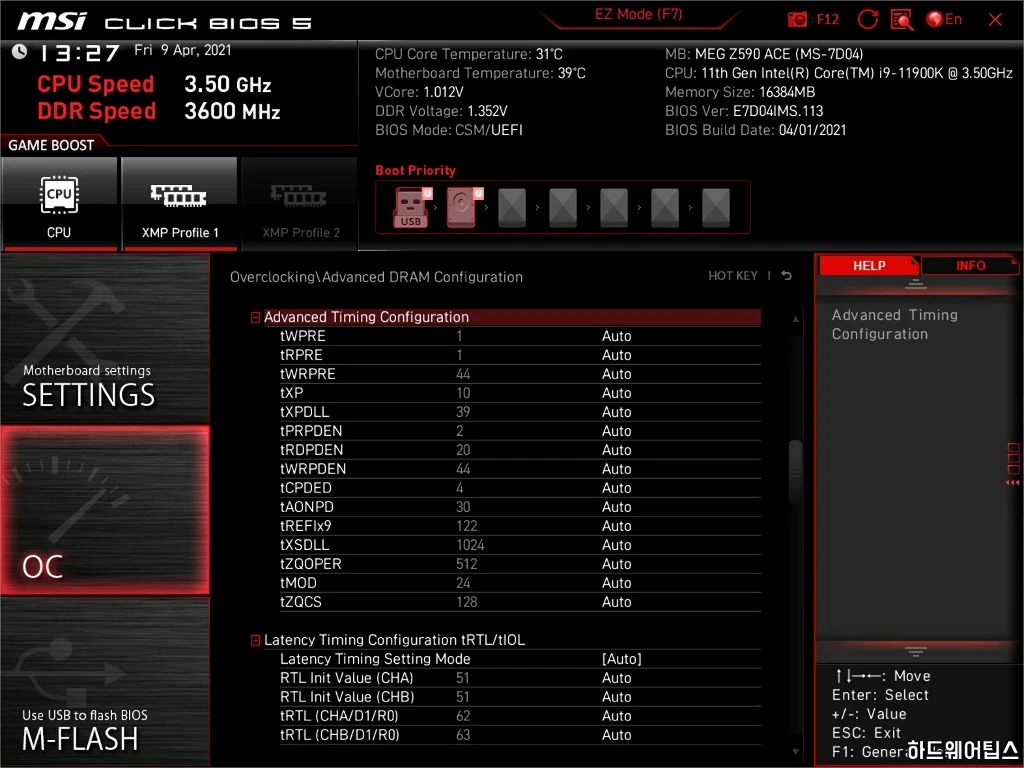Image resolution: width=1024 pixels, height=768 pixels.
Task: Switch to EZ Mode (F7)
Action: [x=638, y=14]
